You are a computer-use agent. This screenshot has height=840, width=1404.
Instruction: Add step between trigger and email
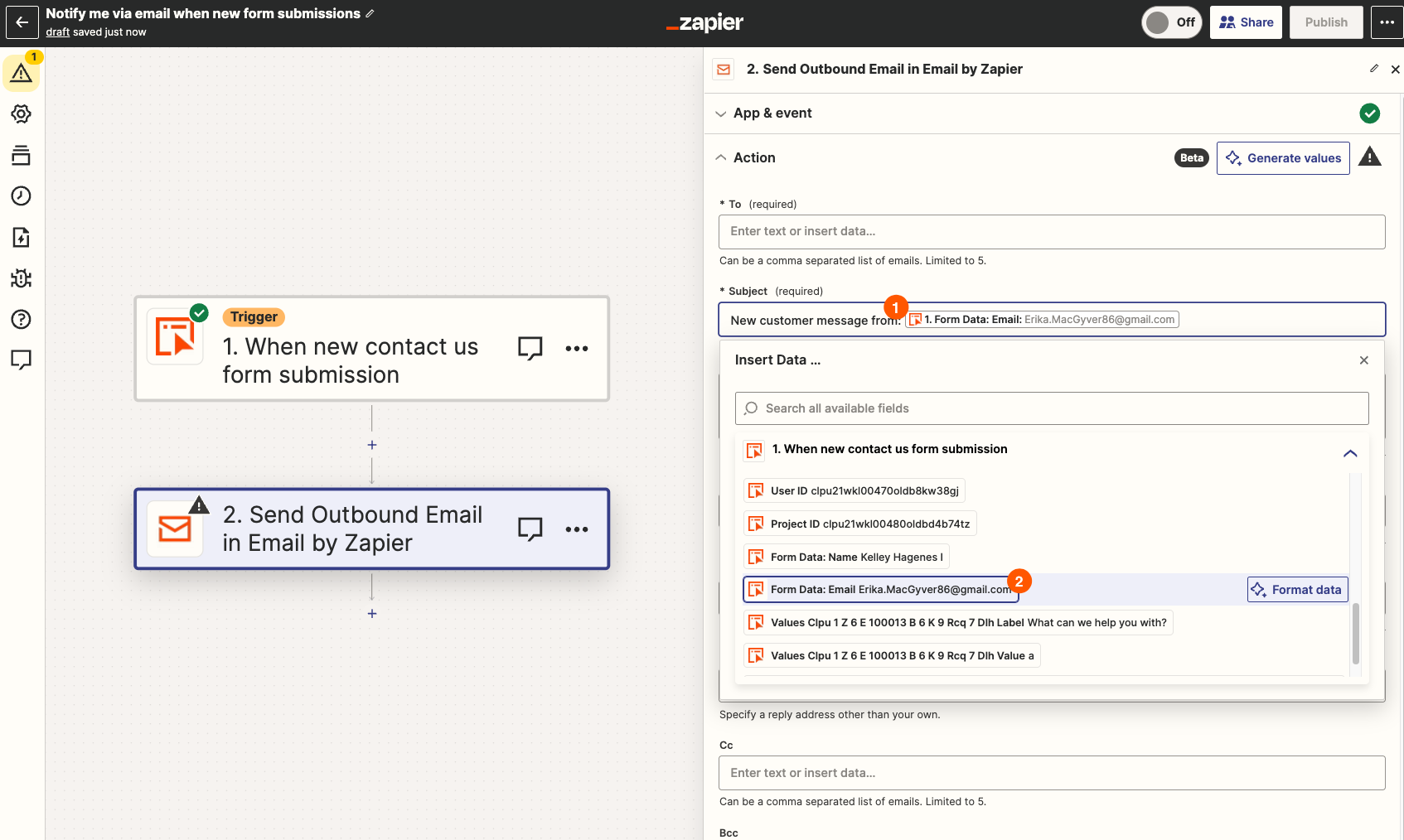(x=372, y=445)
